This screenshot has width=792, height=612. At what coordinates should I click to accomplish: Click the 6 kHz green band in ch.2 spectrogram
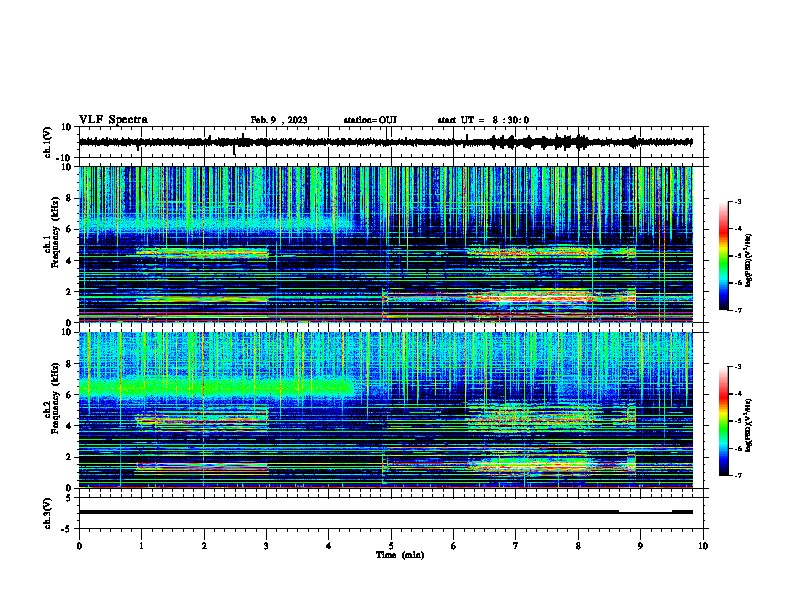pos(216,388)
